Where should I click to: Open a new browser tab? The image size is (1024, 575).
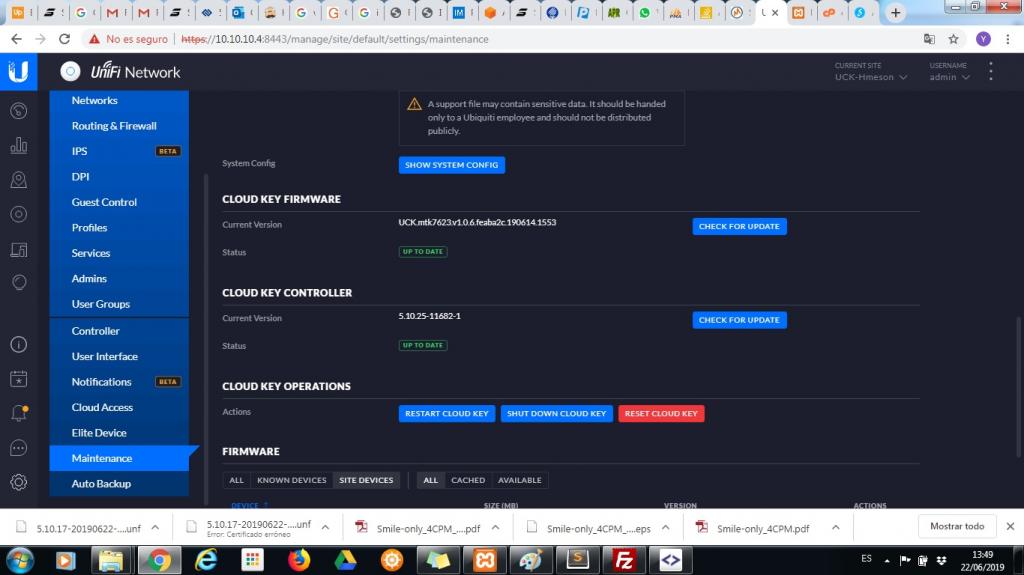tap(895, 12)
